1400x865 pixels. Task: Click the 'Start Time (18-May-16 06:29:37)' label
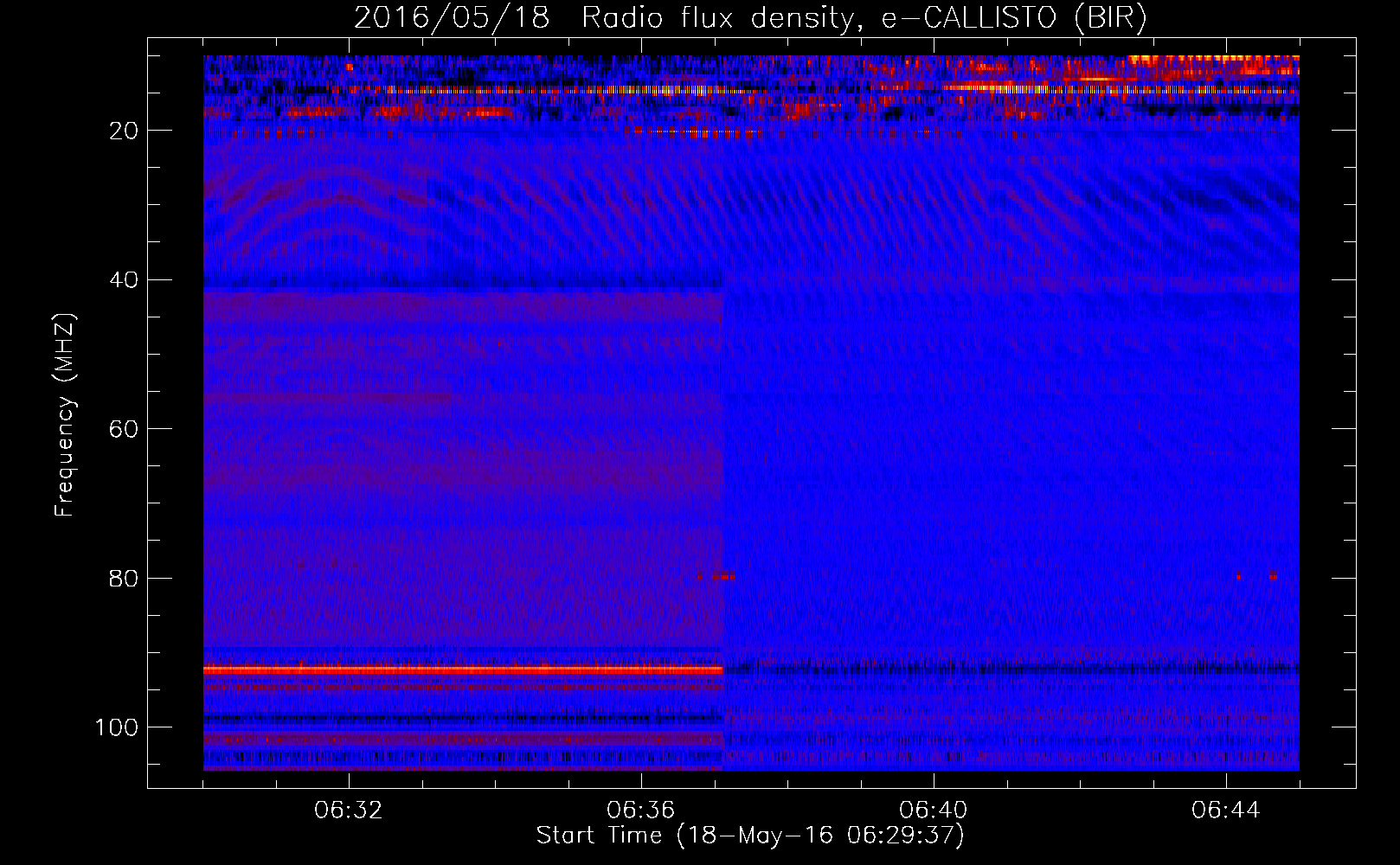point(750,836)
